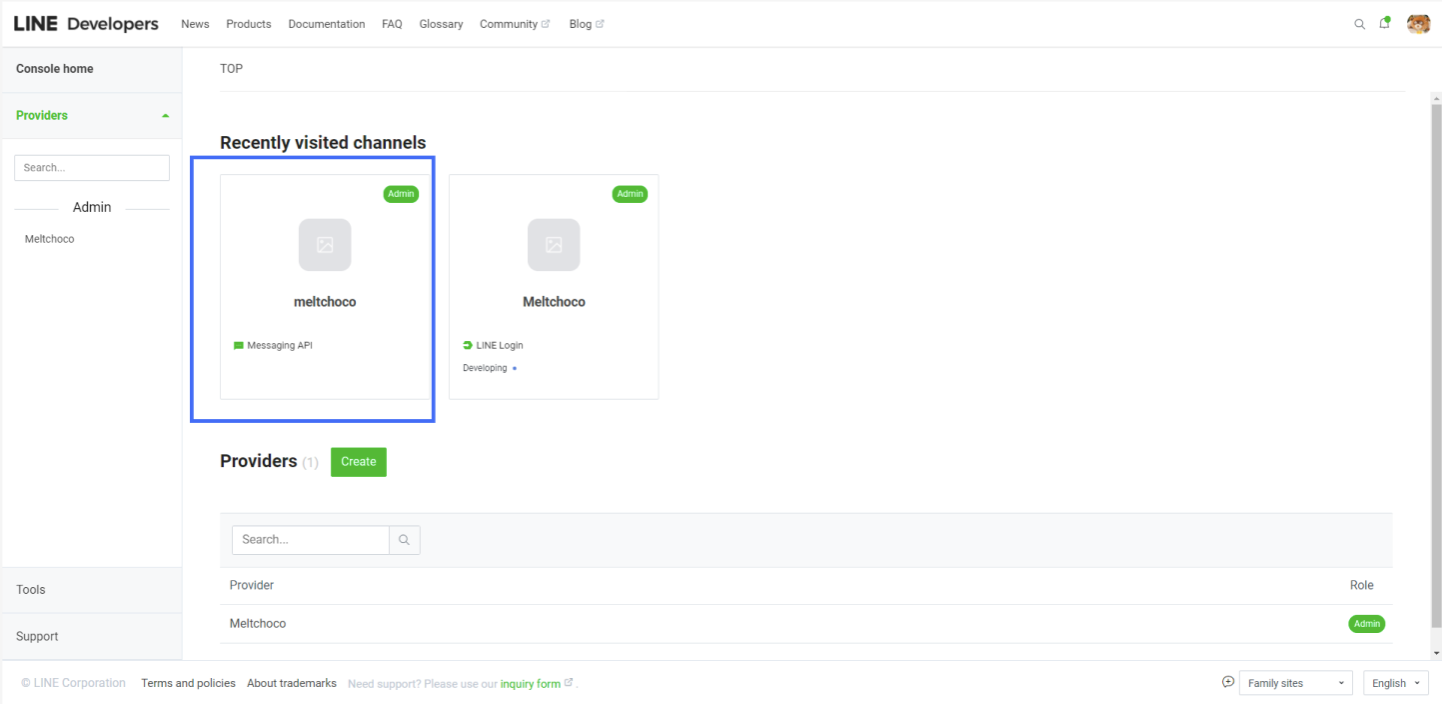Viewport: 1442px width, 704px height.
Task: Click the Developing status label
Action: [485, 368]
